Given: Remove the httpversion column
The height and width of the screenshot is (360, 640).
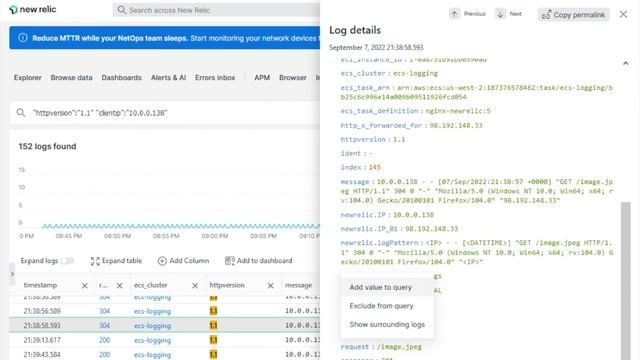Looking at the screenshot, I should click(271, 285).
